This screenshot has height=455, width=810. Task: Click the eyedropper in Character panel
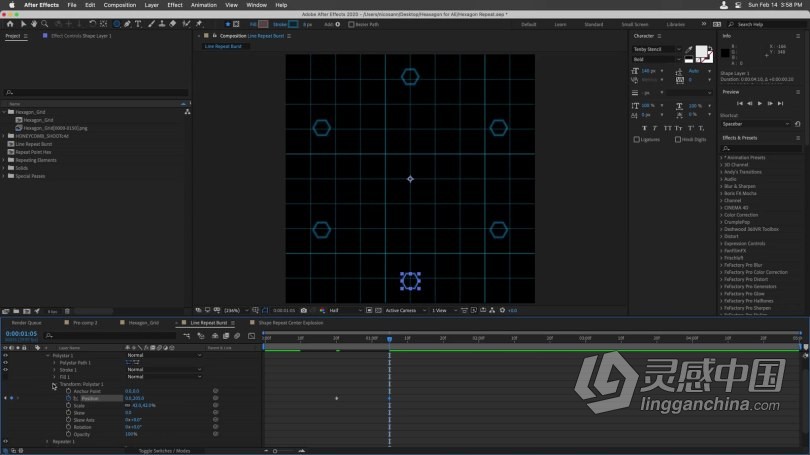point(689,49)
